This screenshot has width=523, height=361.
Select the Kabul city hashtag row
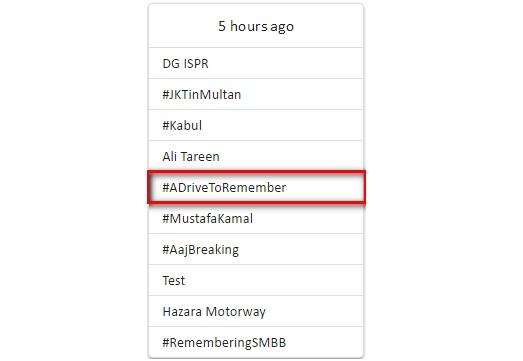(x=256, y=125)
